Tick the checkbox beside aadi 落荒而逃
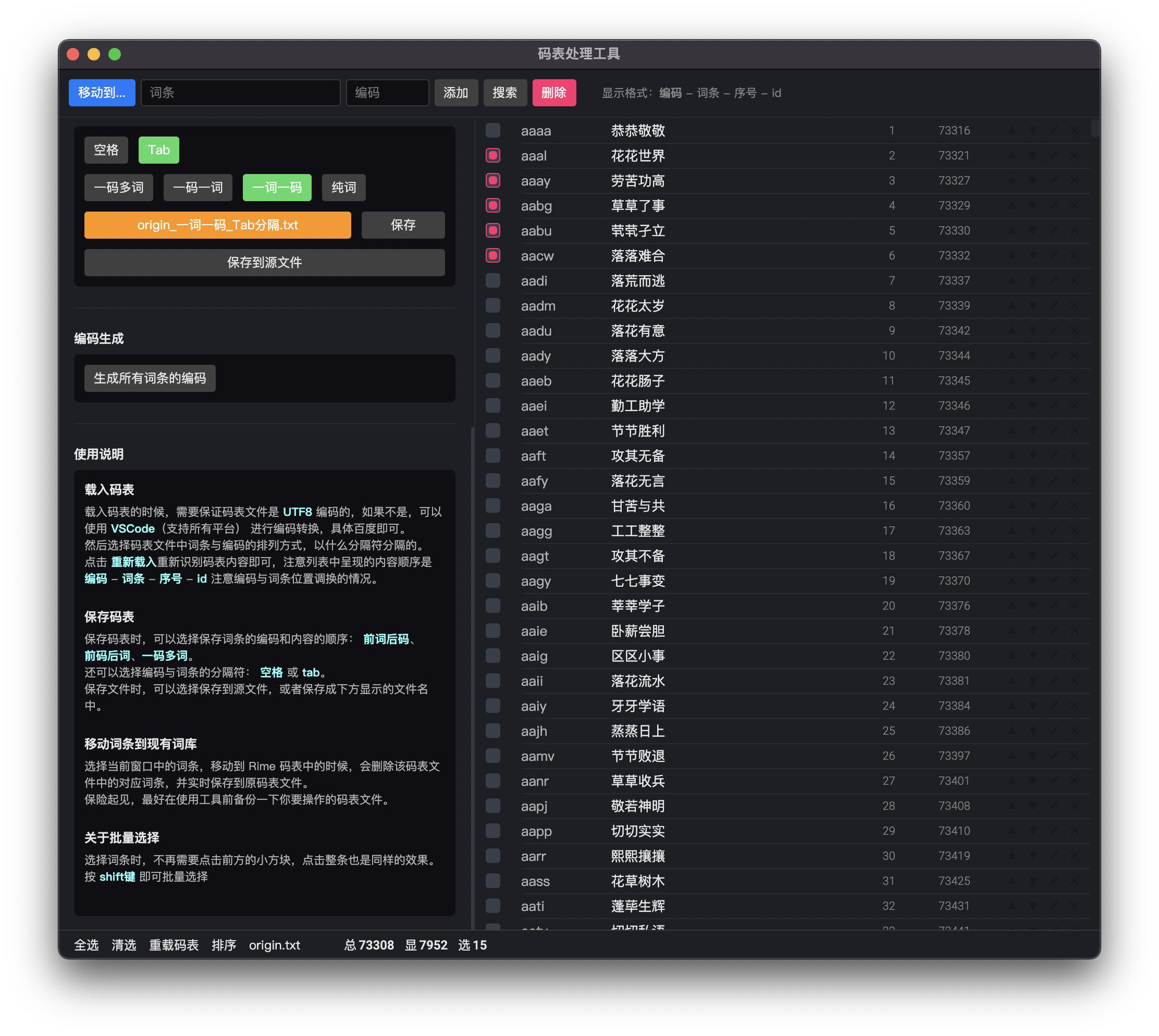 pos(493,281)
